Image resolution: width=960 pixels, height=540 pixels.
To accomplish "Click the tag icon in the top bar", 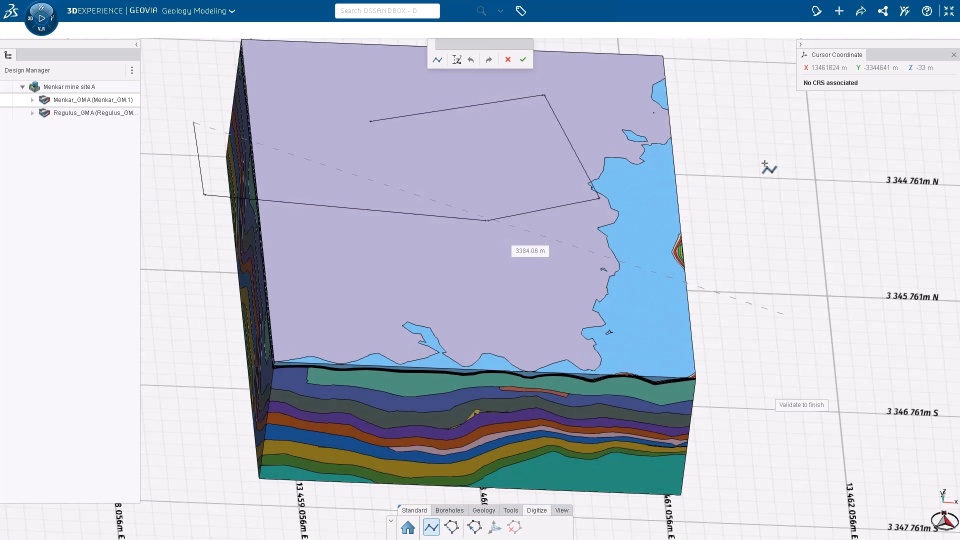I will (520, 11).
